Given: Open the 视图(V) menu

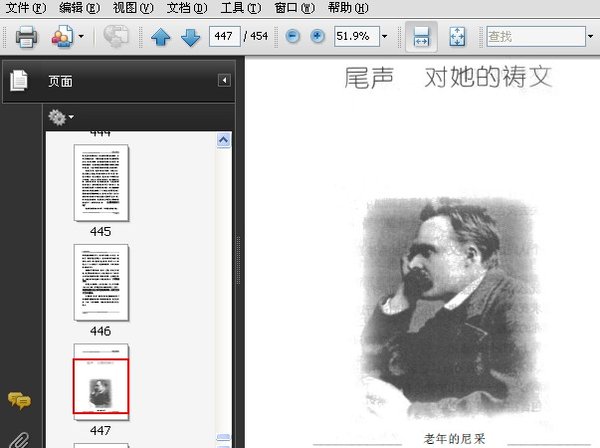Looking at the screenshot, I should (133, 8).
